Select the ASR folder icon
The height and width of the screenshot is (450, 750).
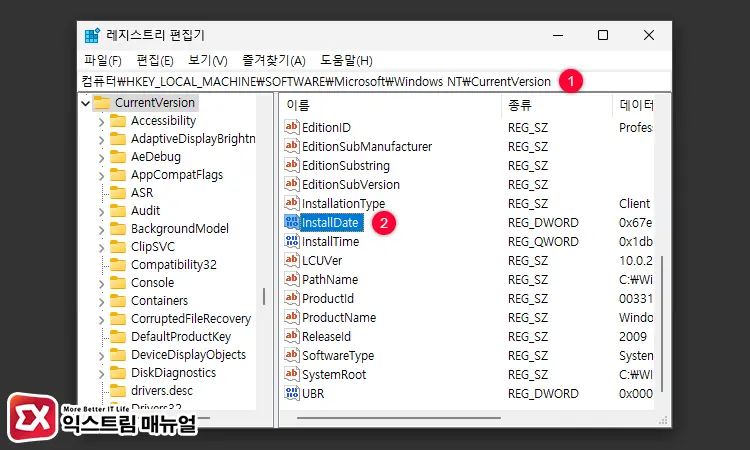[x=118, y=192]
